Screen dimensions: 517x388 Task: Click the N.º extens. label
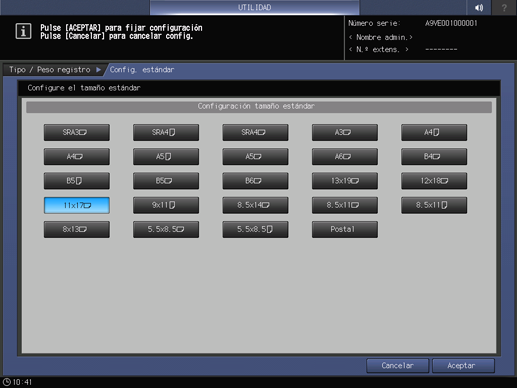(x=379, y=49)
